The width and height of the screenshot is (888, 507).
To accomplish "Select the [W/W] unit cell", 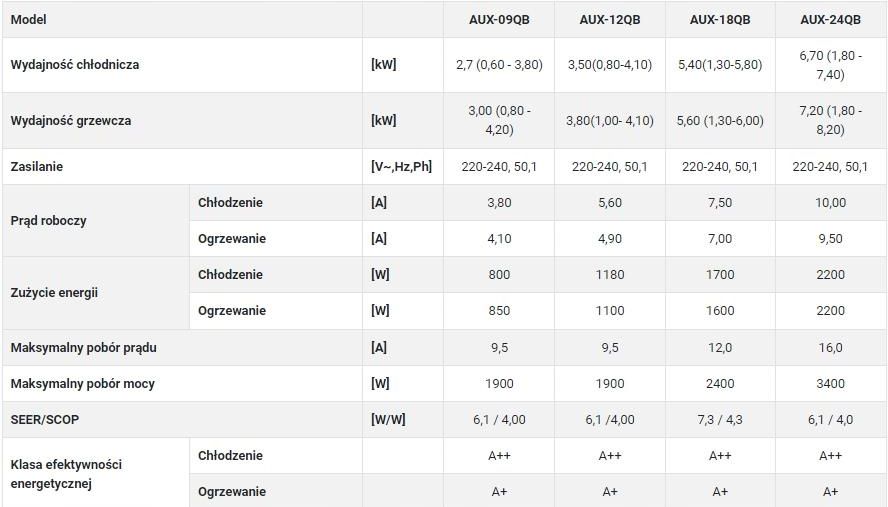I will [x=388, y=420].
